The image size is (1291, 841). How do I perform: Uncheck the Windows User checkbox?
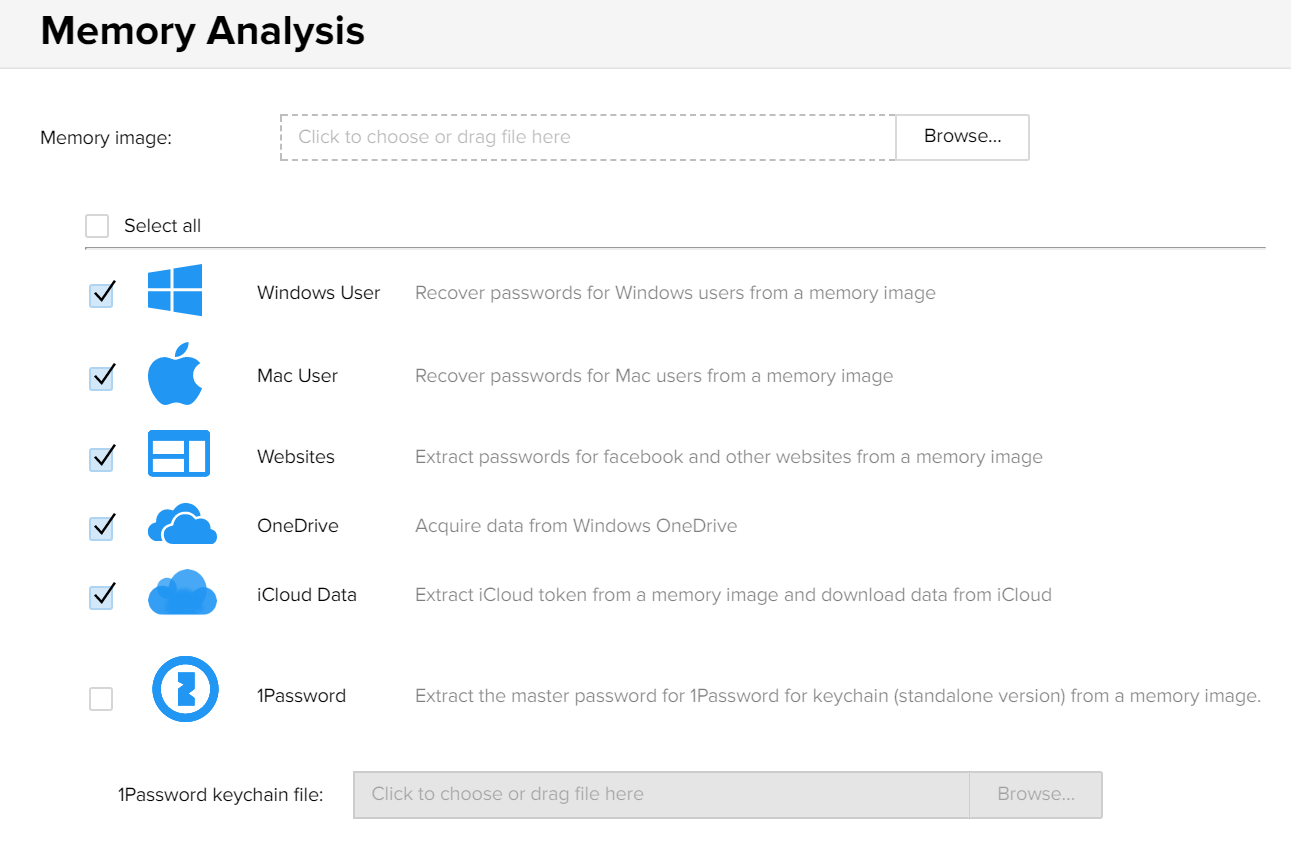point(101,295)
